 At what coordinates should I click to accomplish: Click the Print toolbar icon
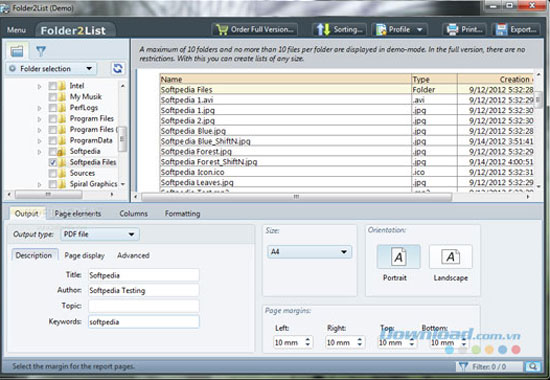coord(452,30)
